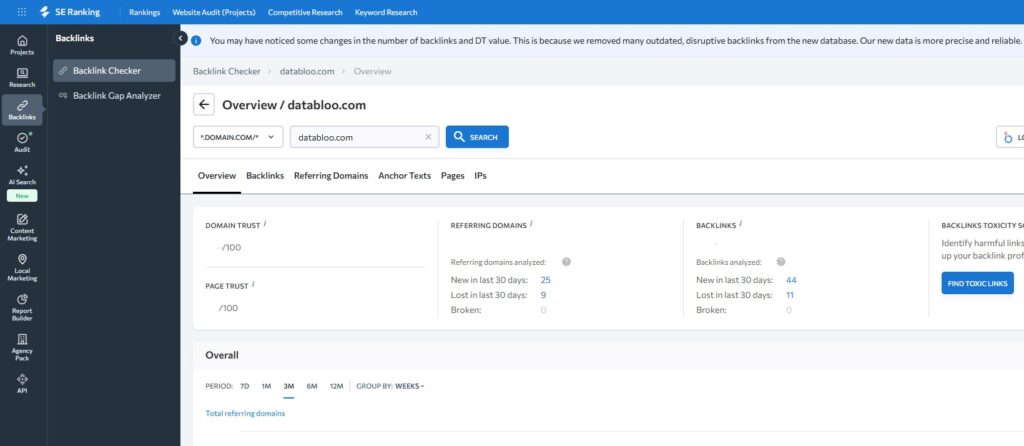This screenshot has width=1024, height=446.
Task: Click the blue Search button
Action: 477,137
